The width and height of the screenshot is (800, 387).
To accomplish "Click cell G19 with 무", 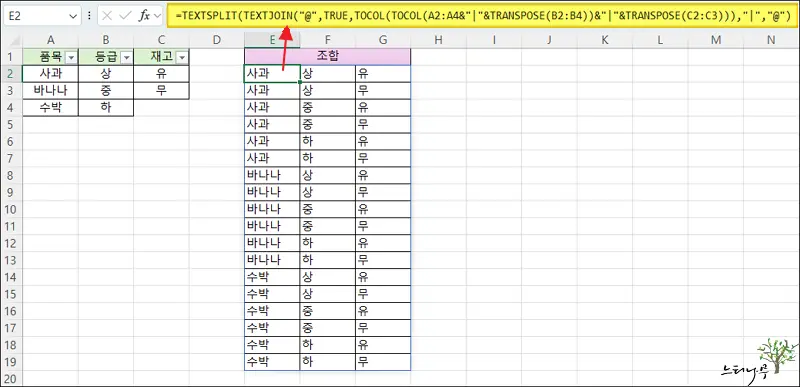I will (x=383, y=362).
